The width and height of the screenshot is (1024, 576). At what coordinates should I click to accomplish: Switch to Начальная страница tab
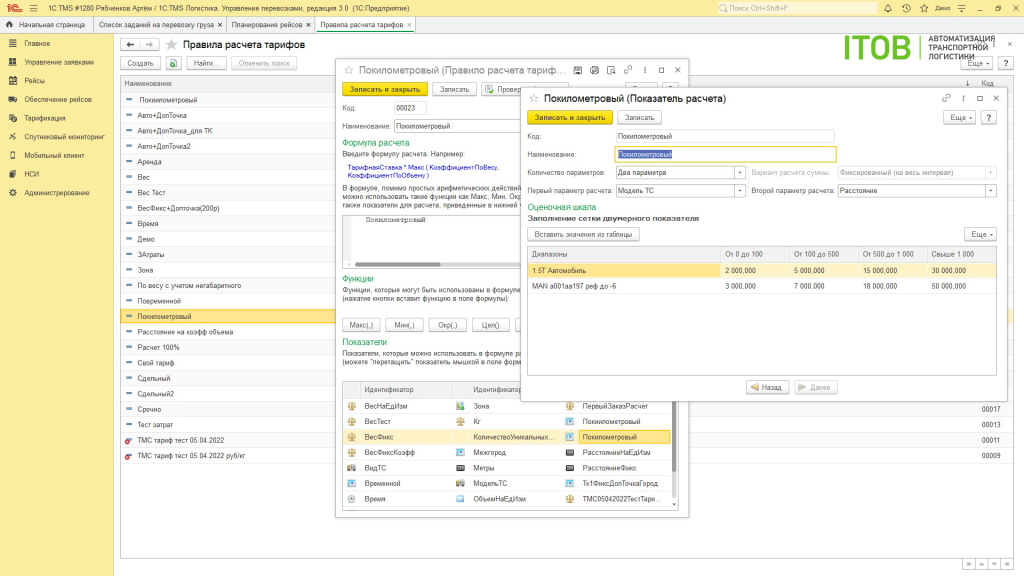click(46, 25)
